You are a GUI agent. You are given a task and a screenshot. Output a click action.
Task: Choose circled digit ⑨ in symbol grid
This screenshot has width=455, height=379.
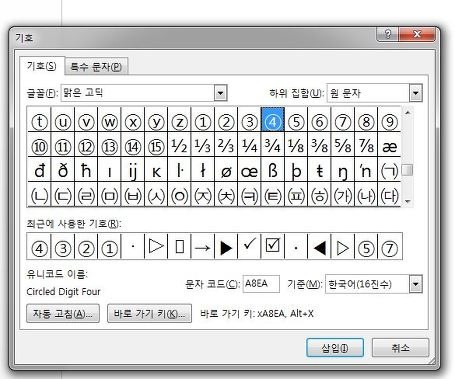[389, 120]
